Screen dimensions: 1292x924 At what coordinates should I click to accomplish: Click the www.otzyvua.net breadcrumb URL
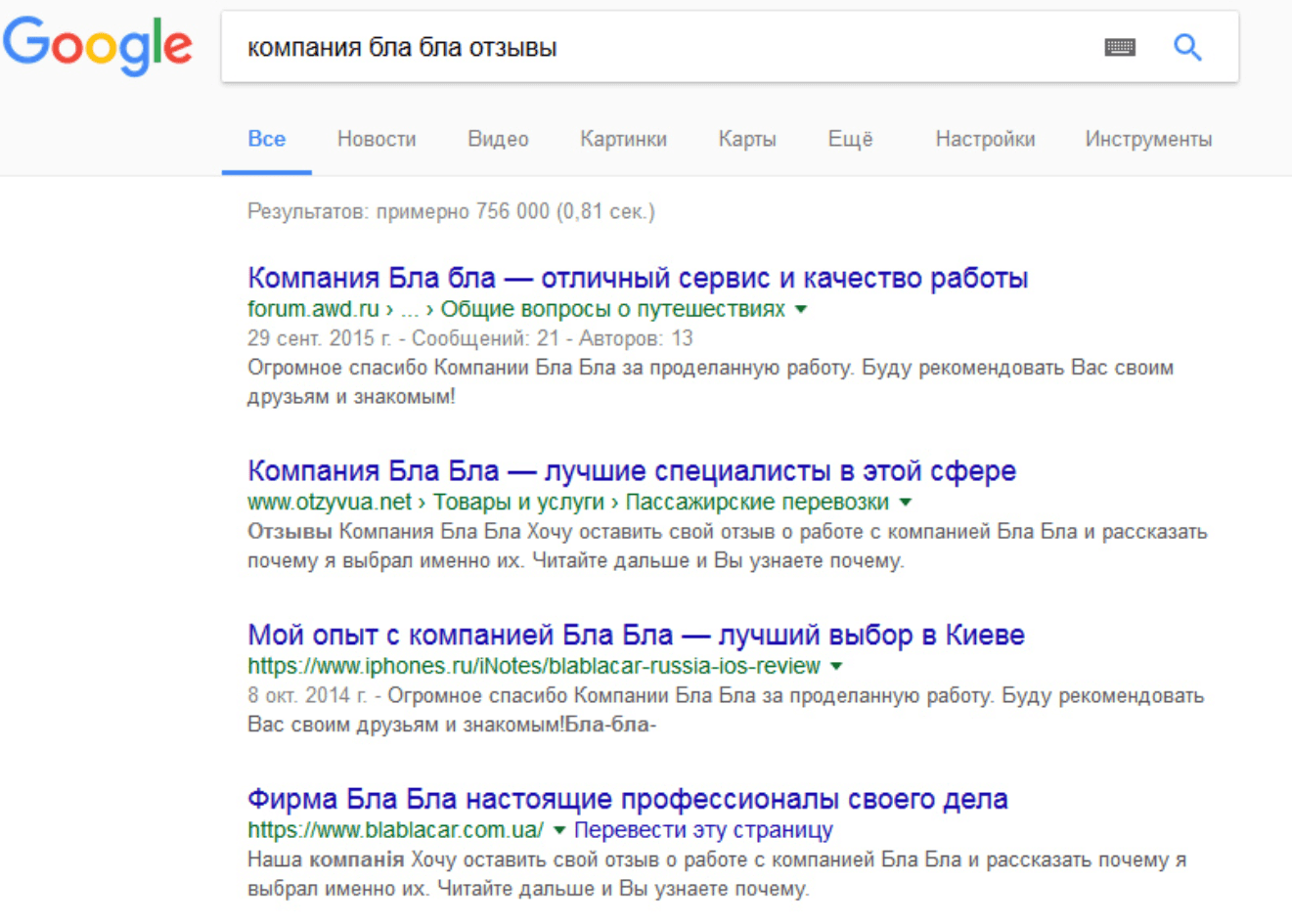tap(568, 502)
